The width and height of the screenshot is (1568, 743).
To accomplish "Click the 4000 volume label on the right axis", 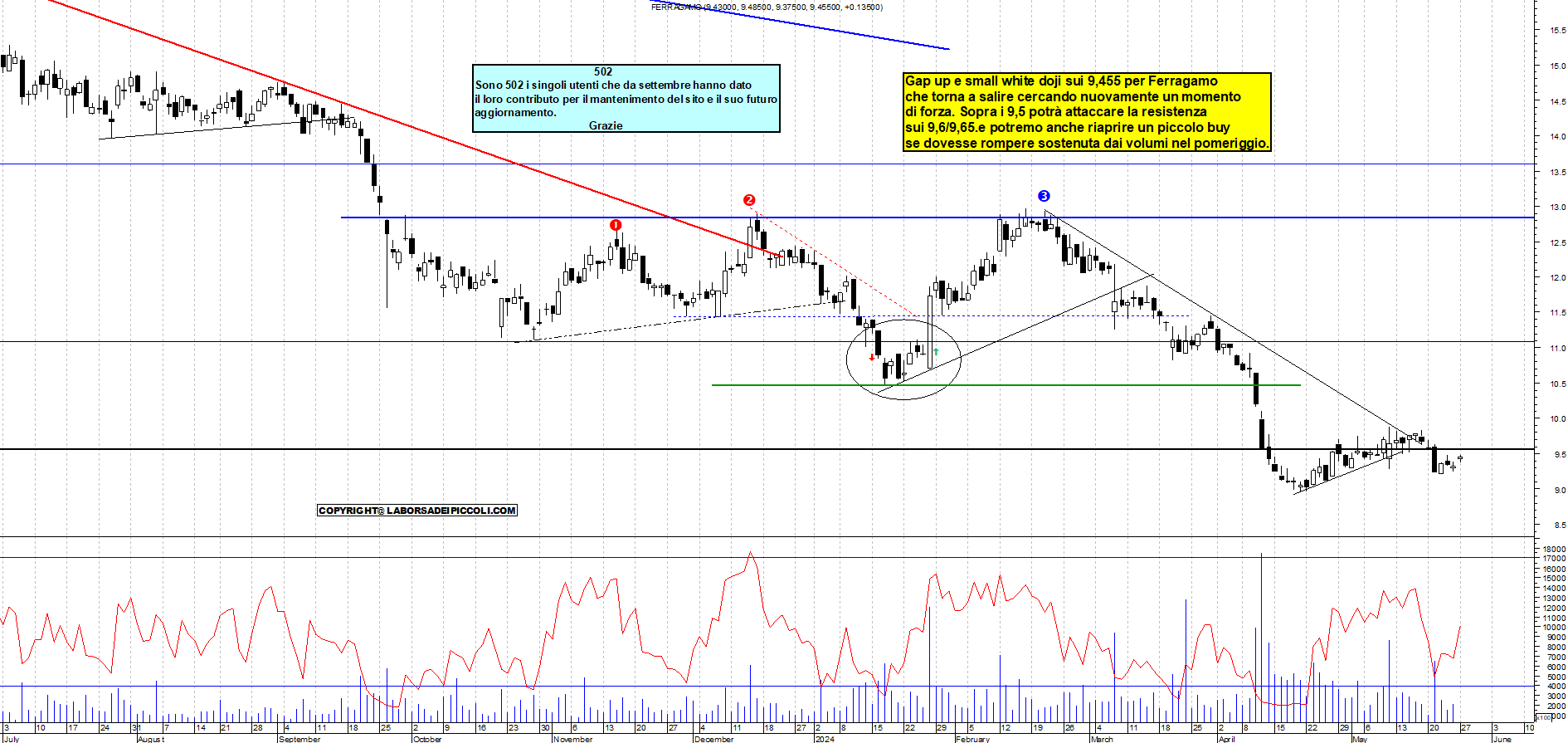I will (1556, 687).
